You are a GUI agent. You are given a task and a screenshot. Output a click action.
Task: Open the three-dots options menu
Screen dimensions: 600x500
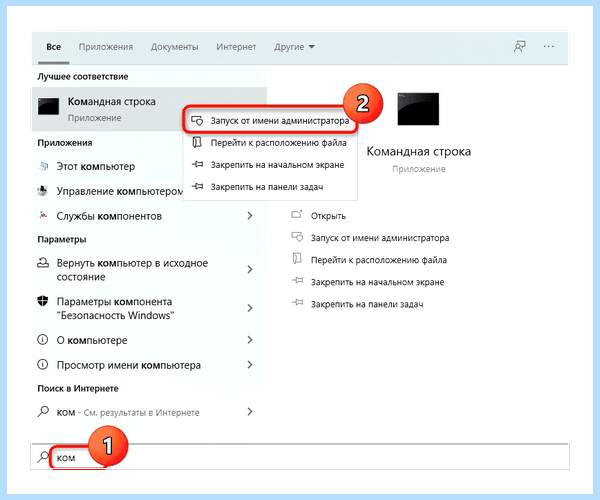[x=548, y=47]
